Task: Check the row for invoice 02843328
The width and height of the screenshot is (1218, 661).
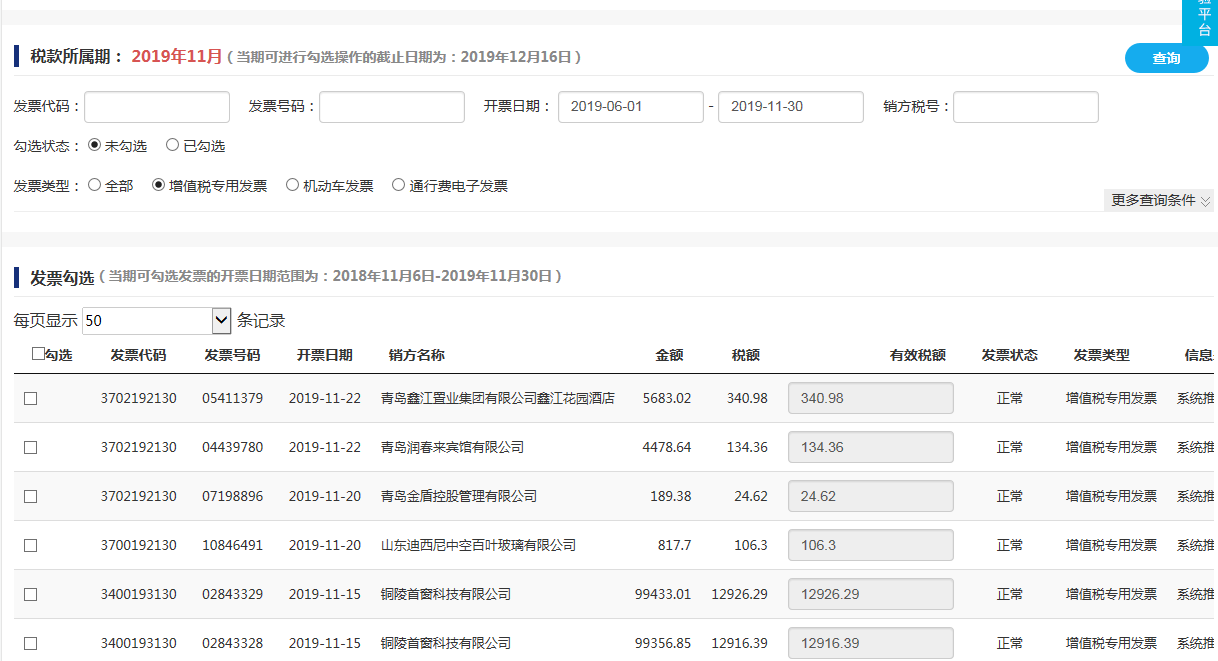Action: click(x=30, y=643)
